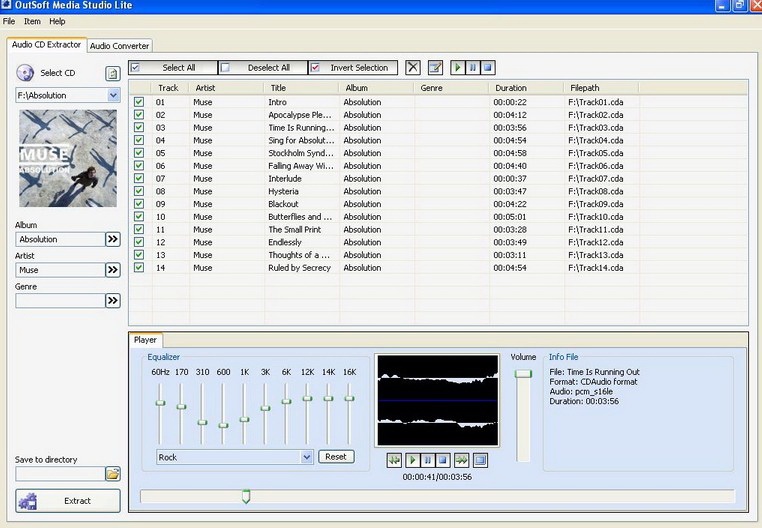The width and height of the screenshot is (762, 528).
Task: Click the refresh CD icon next to Select CD
Action: tap(112, 73)
